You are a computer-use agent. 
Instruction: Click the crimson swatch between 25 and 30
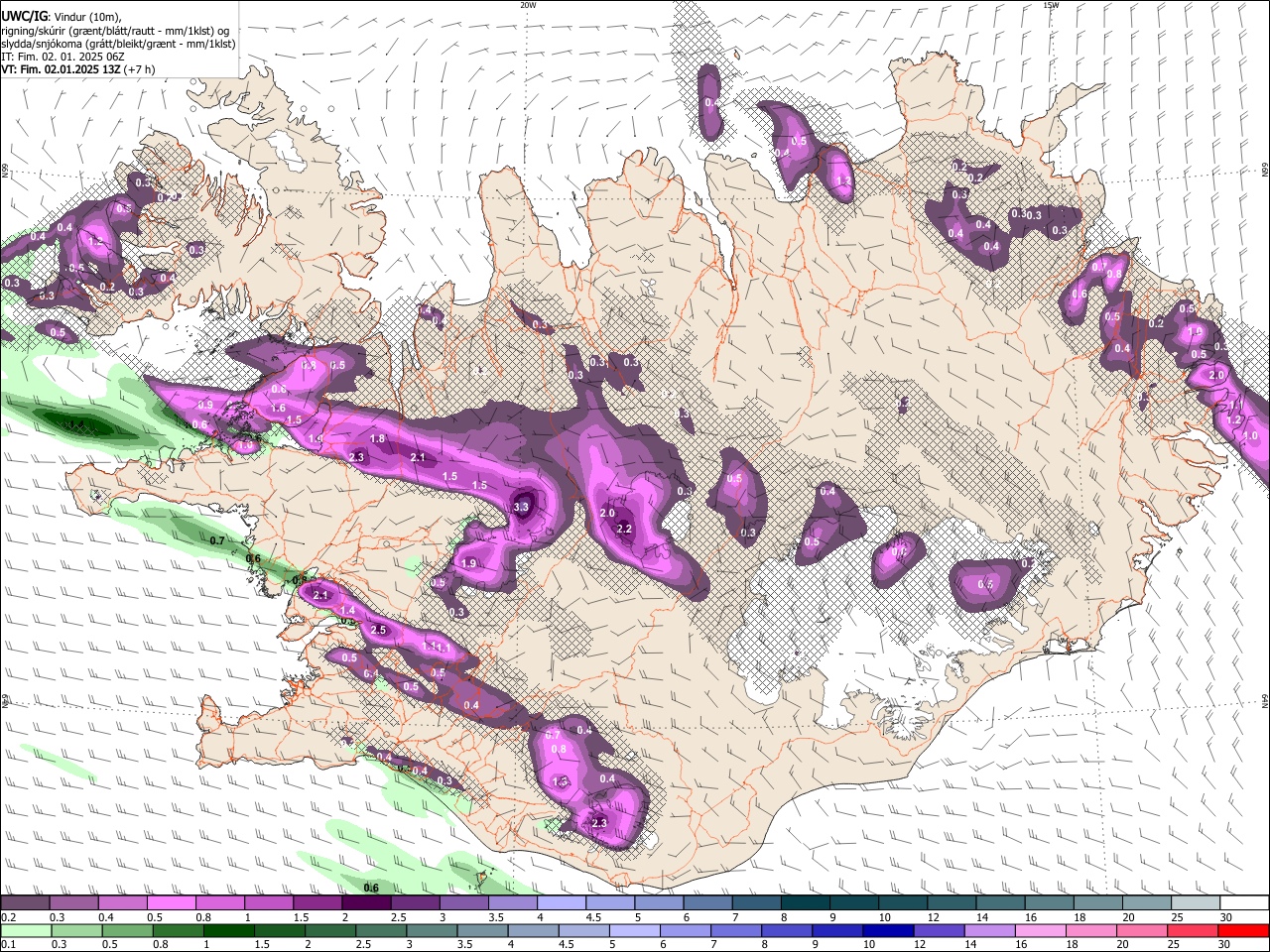point(1193,930)
